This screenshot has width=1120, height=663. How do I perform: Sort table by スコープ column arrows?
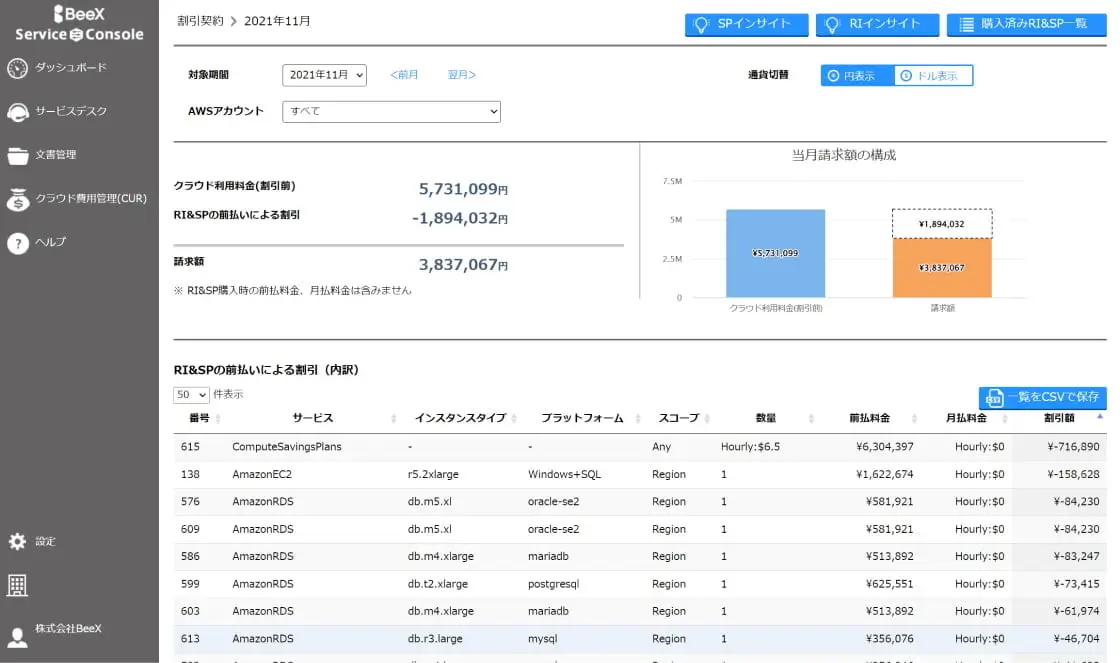(707, 419)
